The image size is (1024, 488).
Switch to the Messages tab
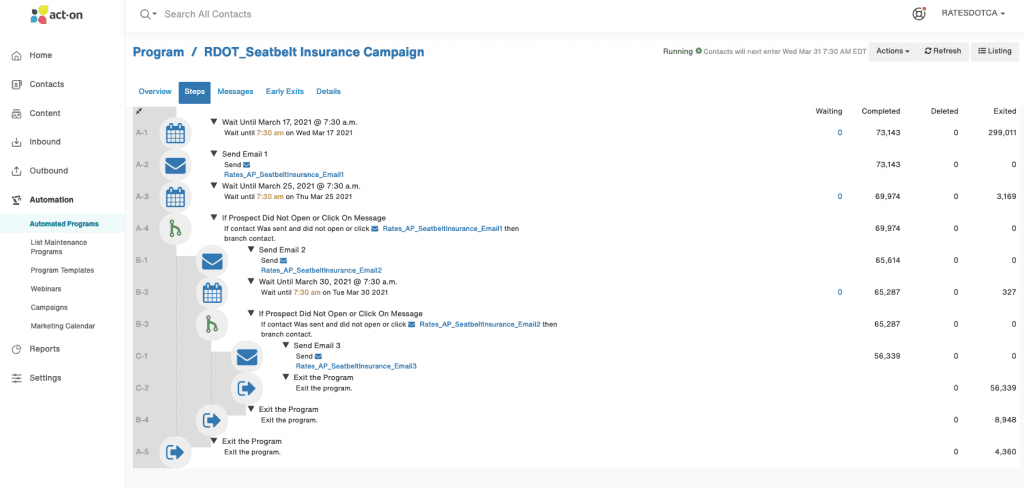coord(235,91)
